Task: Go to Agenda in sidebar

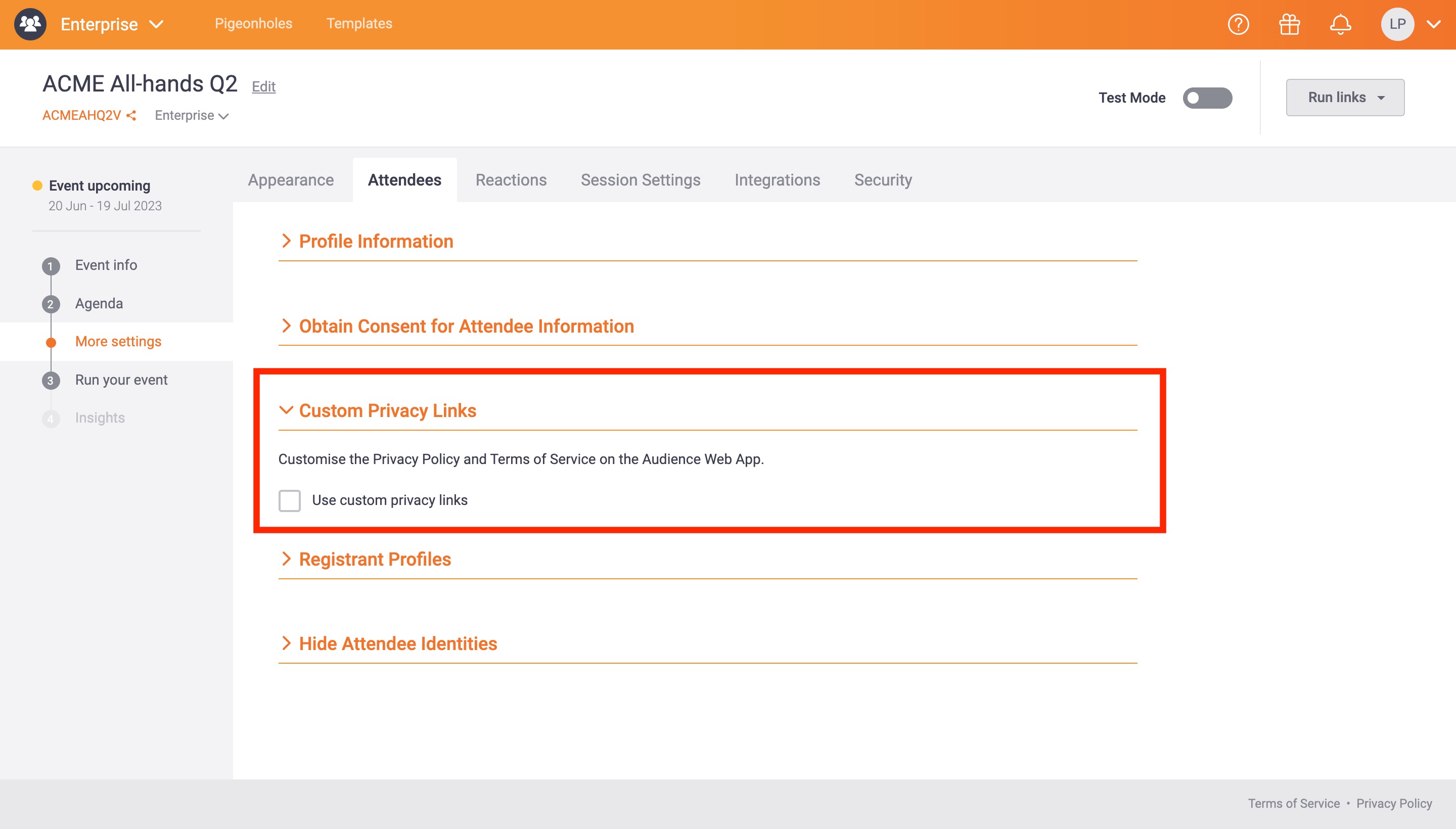Action: point(99,303)
